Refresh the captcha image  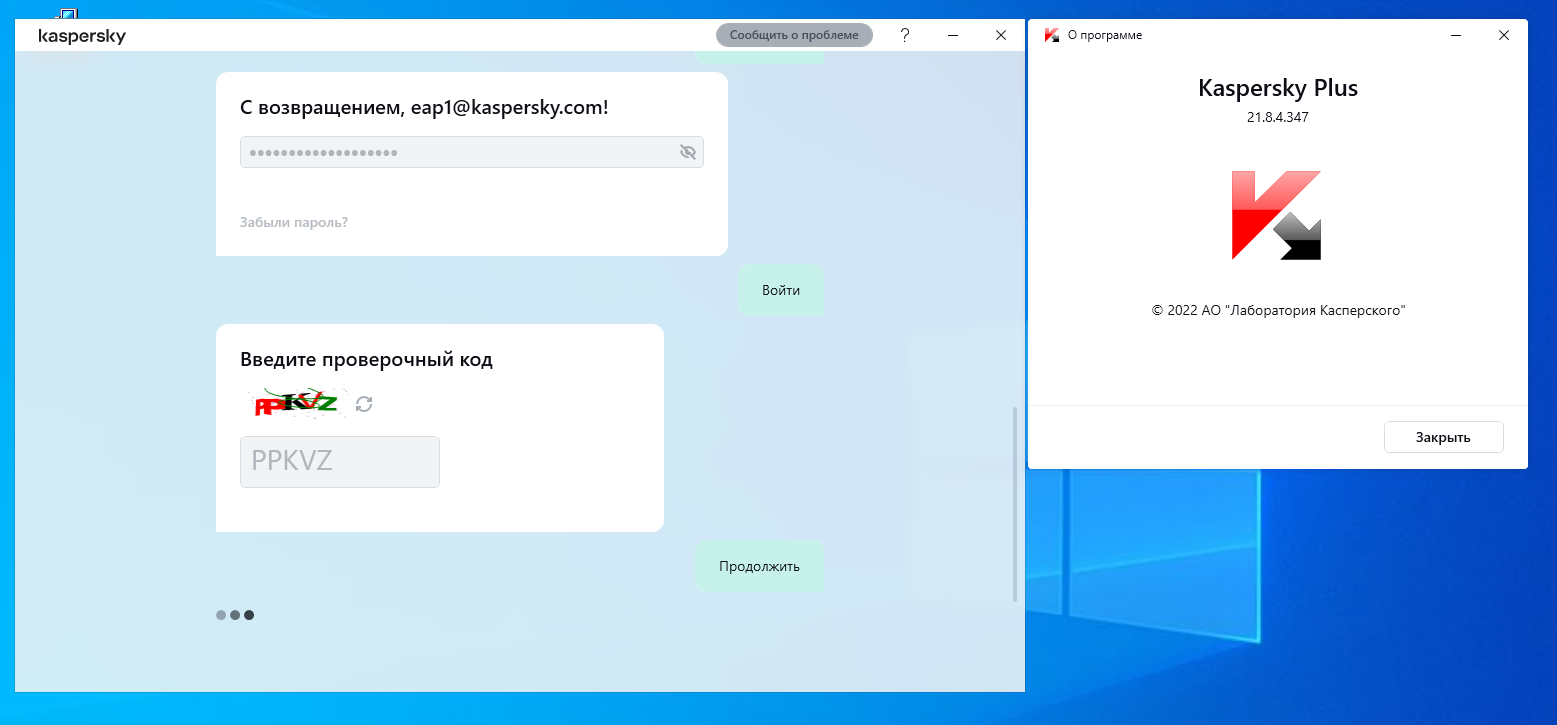click(364, 404)
